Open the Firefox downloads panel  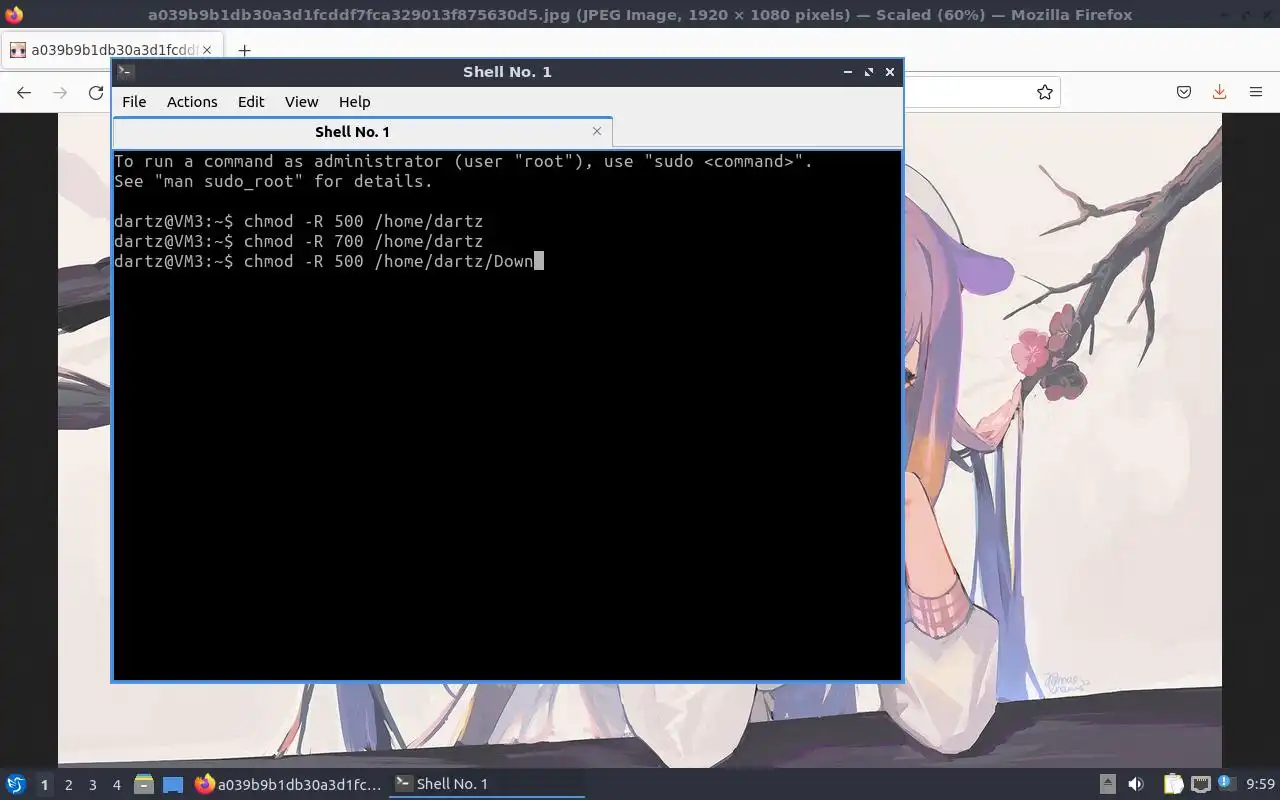pyautogui.click(x=1219, y=92)
